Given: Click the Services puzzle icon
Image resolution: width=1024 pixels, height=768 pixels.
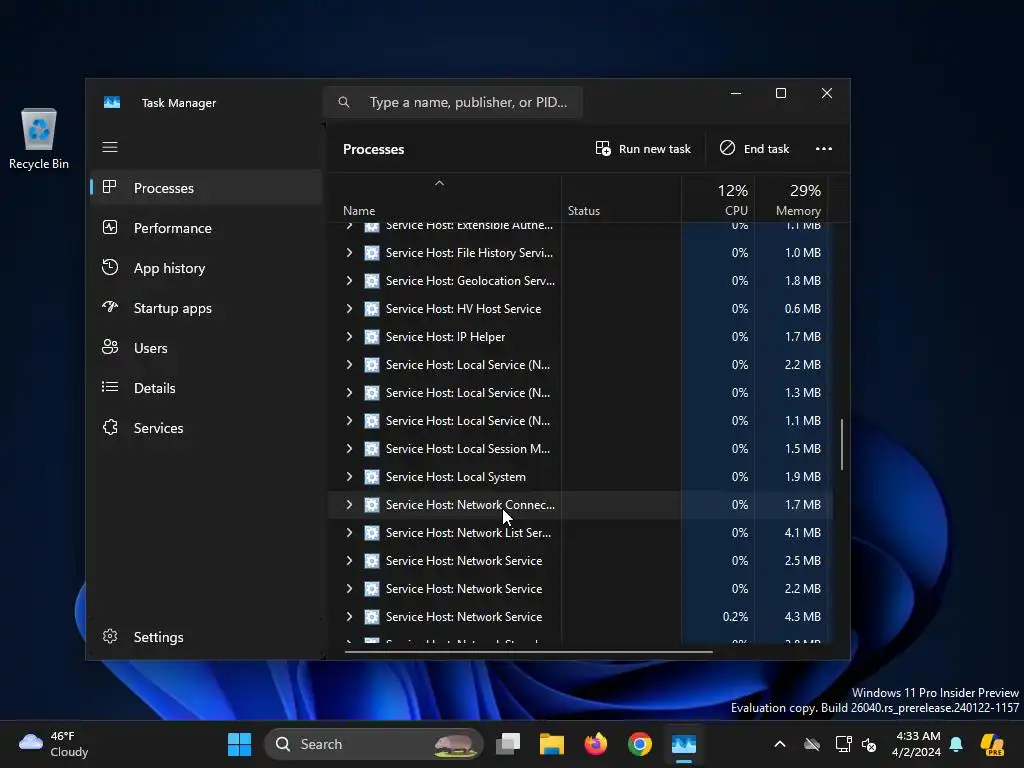Looking at the screenshot, I should point(110,427).
